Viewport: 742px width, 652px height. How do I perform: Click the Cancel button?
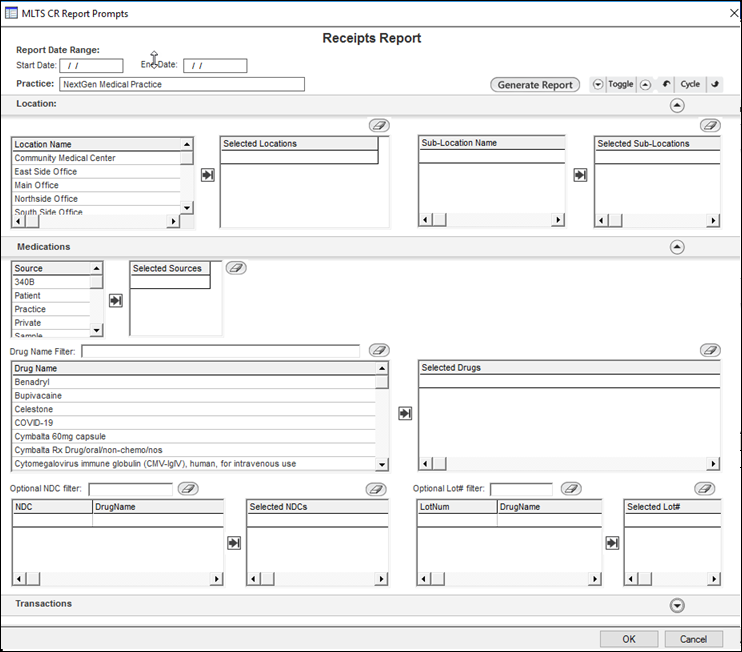pos(693,640)
